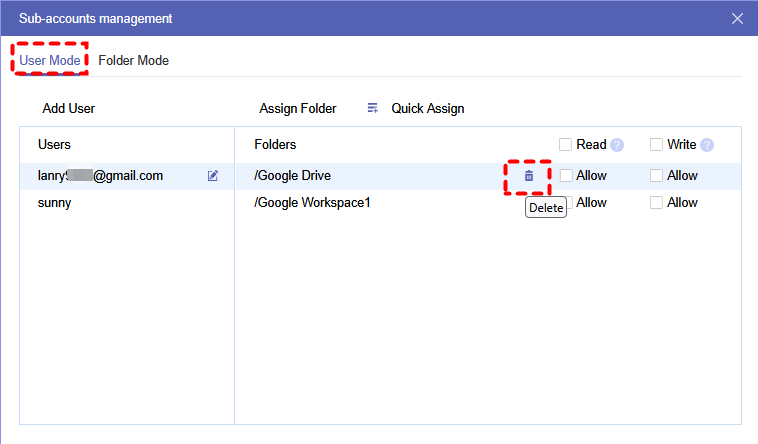This screenshot has height=444, width=758.
Task: Open the Read permission help icon
Action: 617,145
